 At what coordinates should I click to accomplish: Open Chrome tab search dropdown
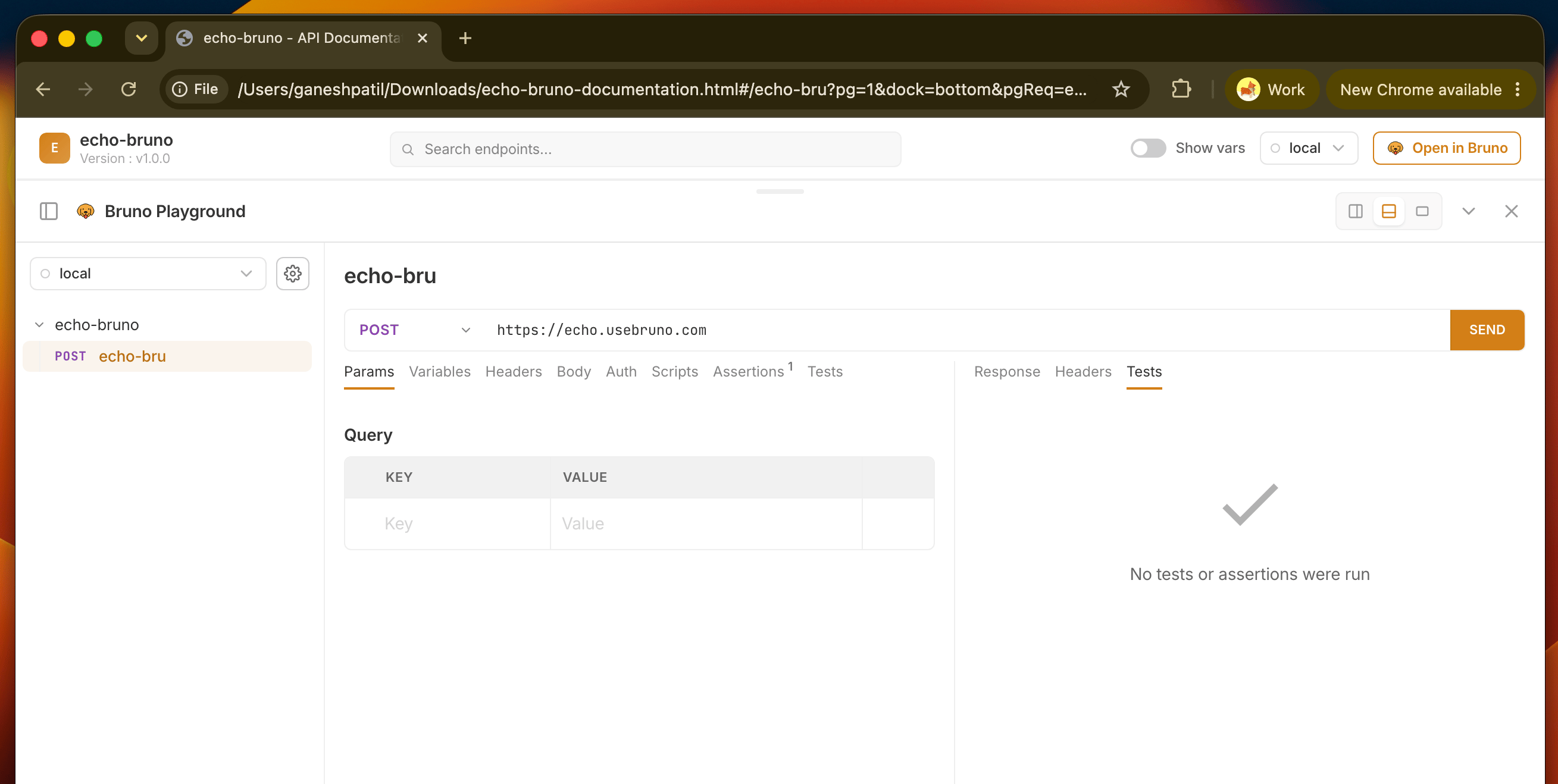click(142, 38)
